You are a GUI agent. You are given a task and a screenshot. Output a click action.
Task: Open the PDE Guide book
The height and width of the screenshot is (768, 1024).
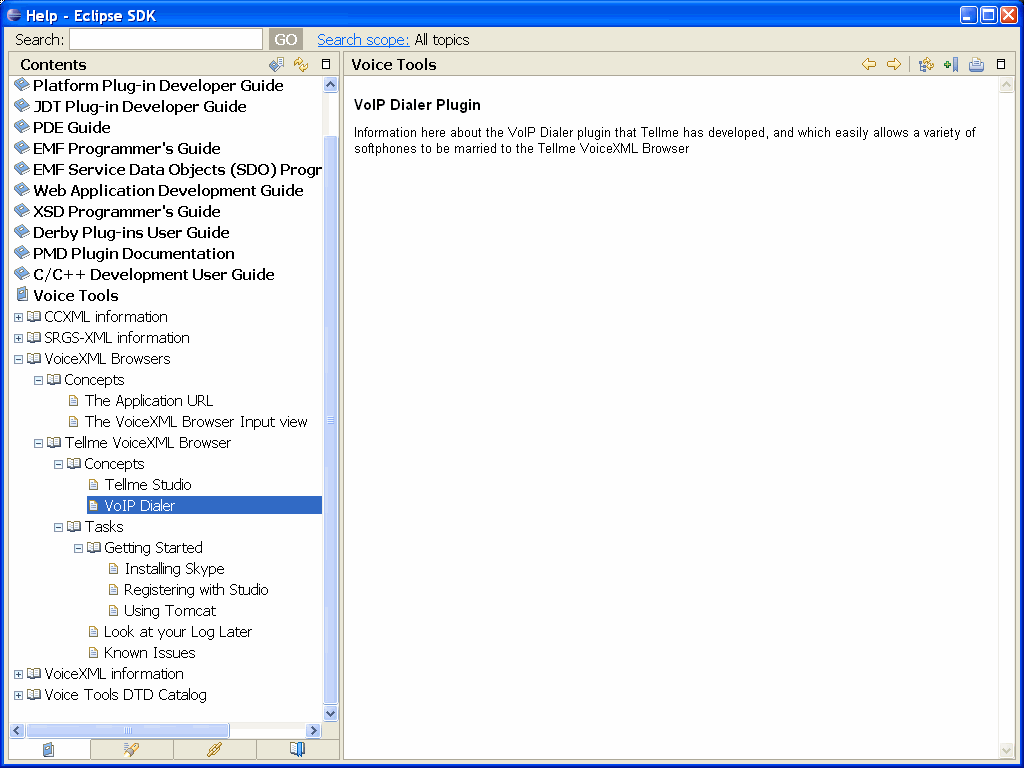72,127
